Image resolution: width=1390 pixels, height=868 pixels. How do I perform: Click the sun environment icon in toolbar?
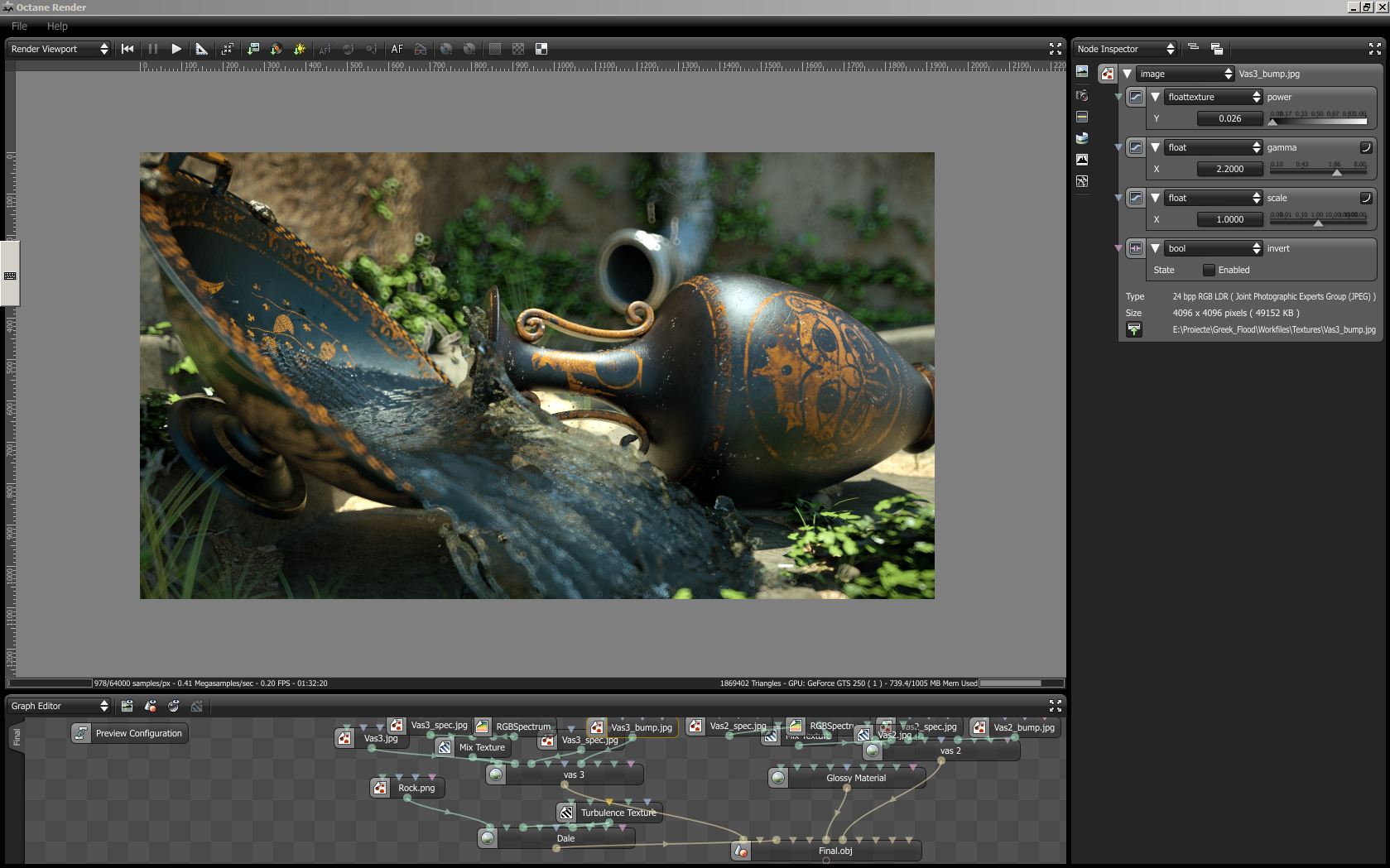tap(300, 49)
